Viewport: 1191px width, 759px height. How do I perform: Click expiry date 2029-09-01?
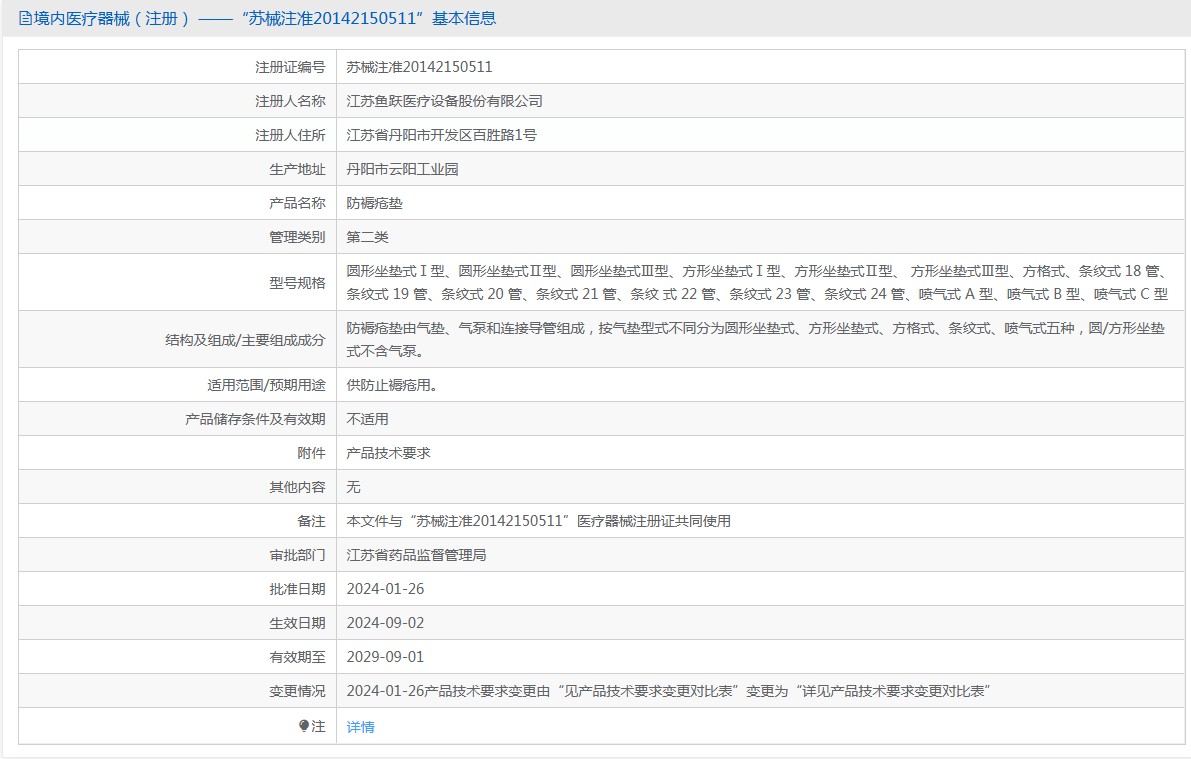(385, 657)
